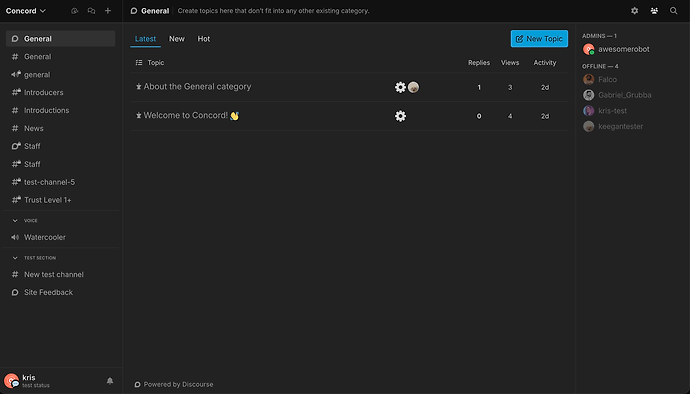Click the bulk select icon beside Topic header
690x394 pixels.
tap(139, 63)
